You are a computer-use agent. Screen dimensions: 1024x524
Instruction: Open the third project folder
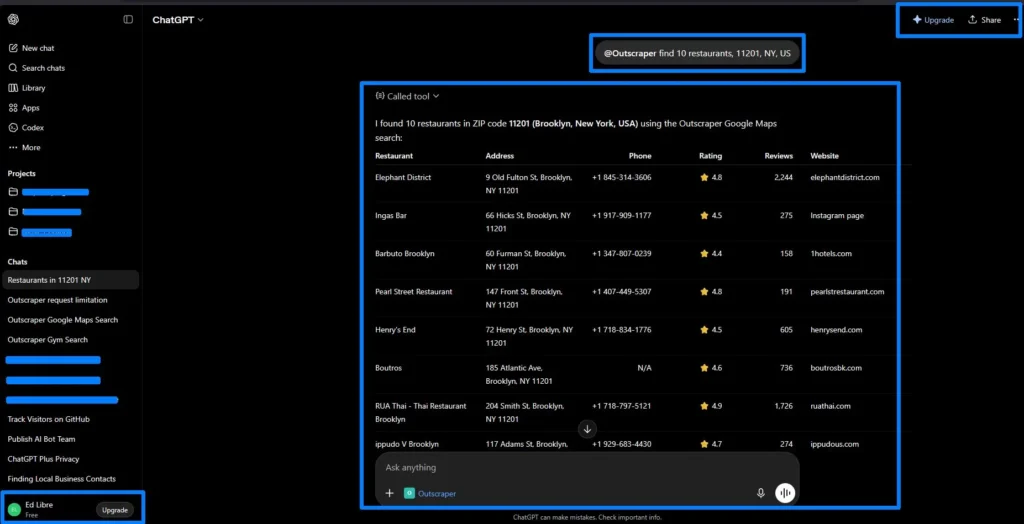point(40,232)
